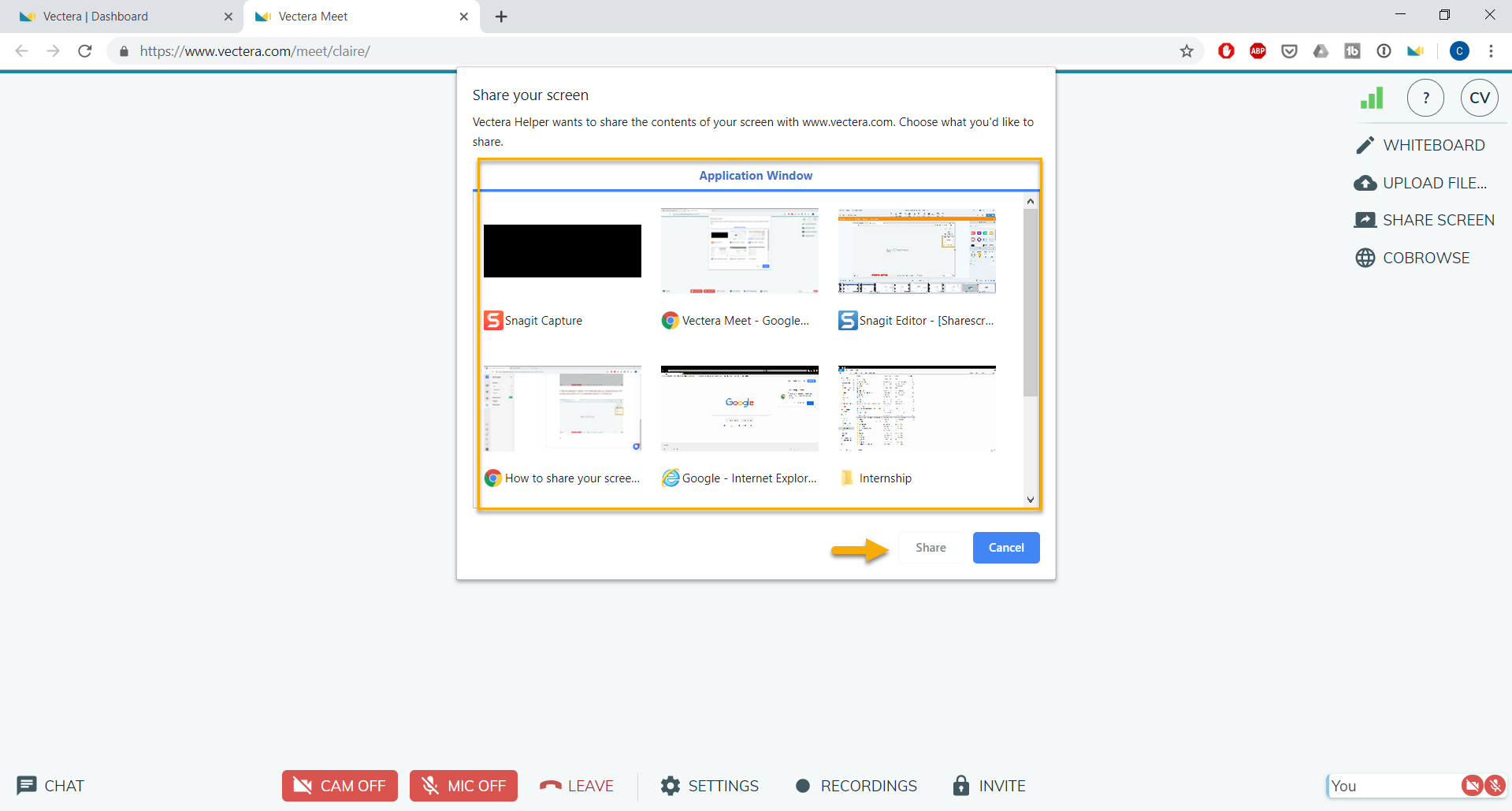
Task: Reload the page
Action: [85, 51]
